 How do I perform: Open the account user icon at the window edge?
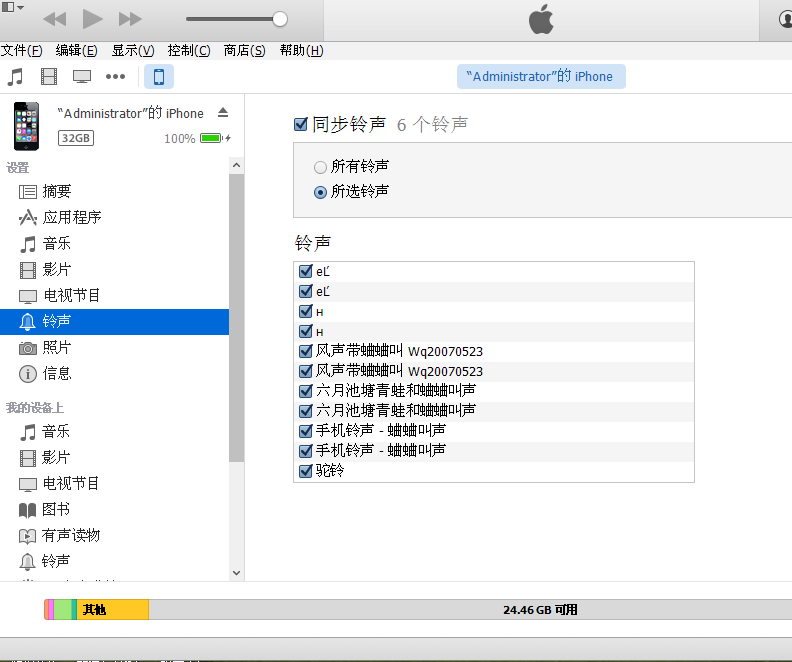click(785, 19)
